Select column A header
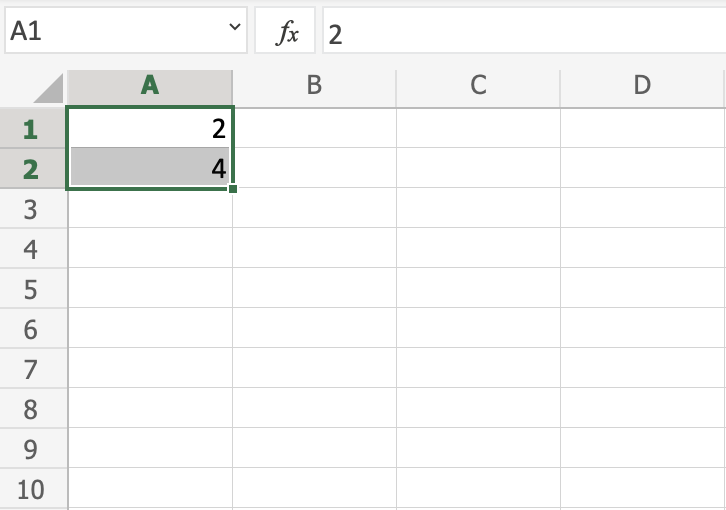726x510 pixels. pyautogui.click(x=150, y=85)
